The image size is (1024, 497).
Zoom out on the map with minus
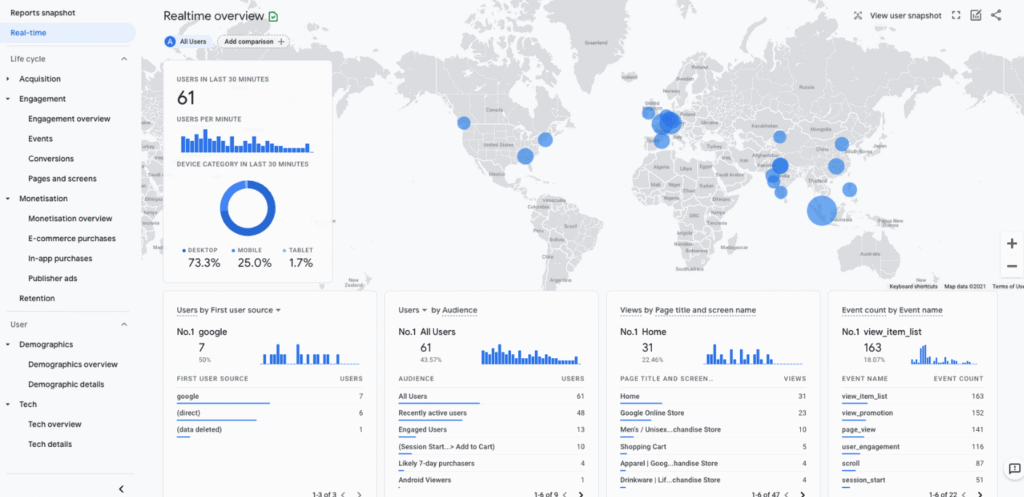[1012, 266]
